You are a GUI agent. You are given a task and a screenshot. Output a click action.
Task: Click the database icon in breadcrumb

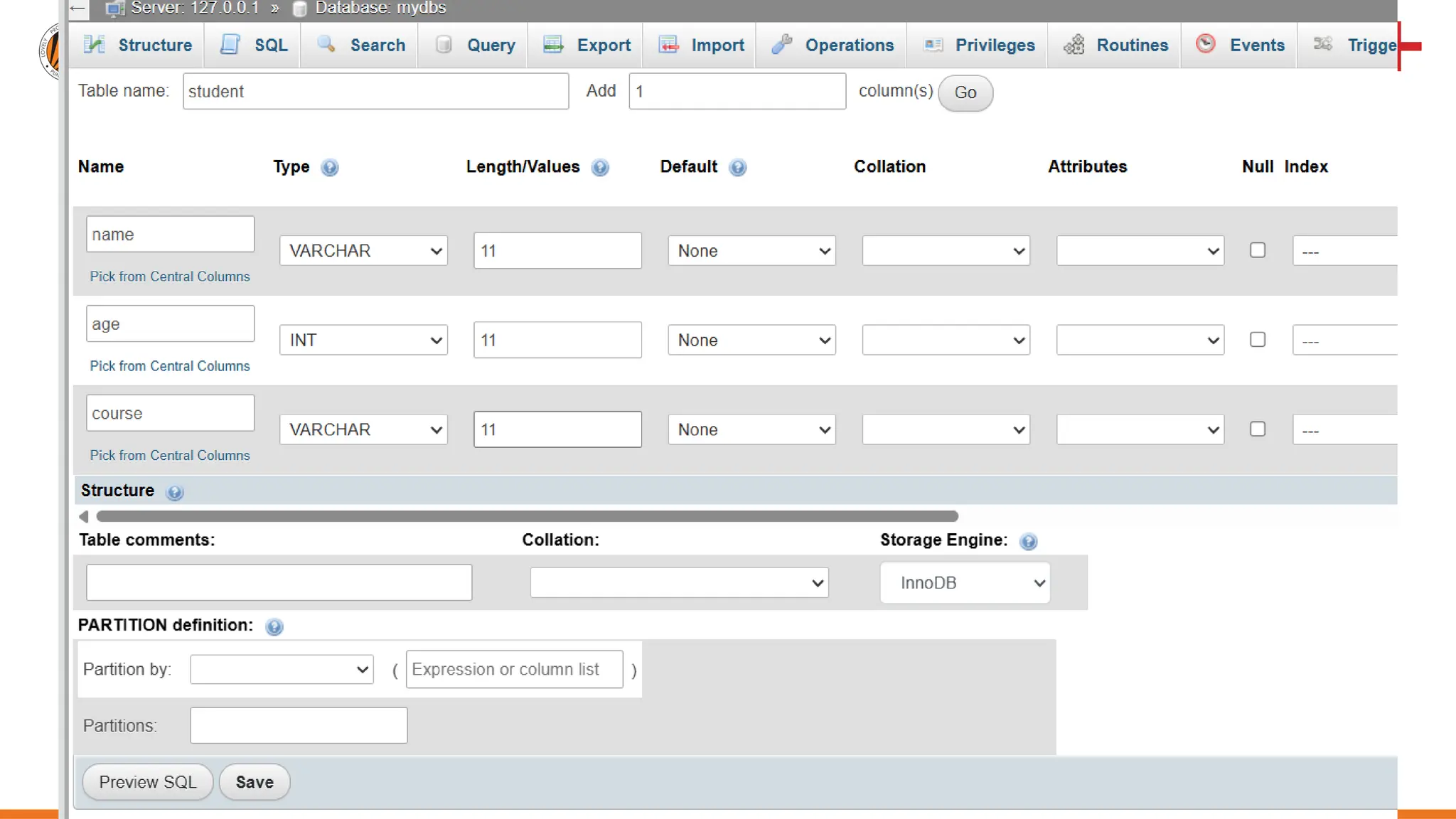300,9
